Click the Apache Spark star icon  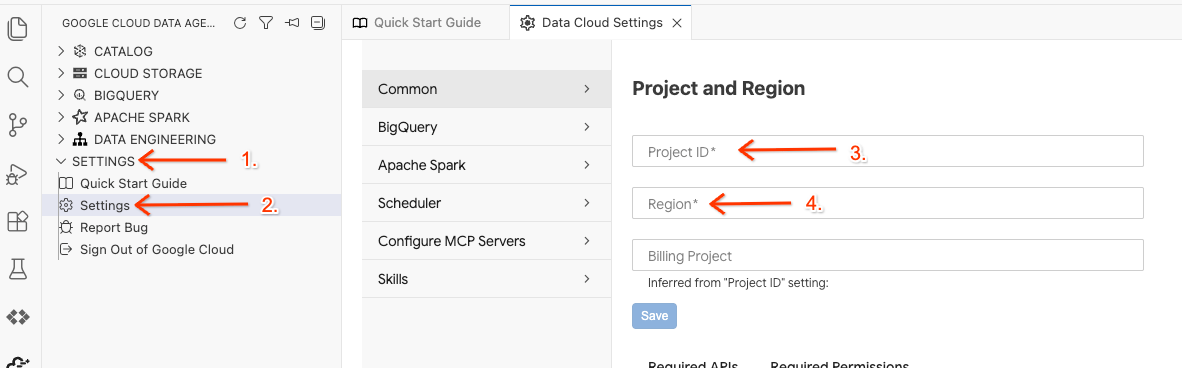[80, 117]
